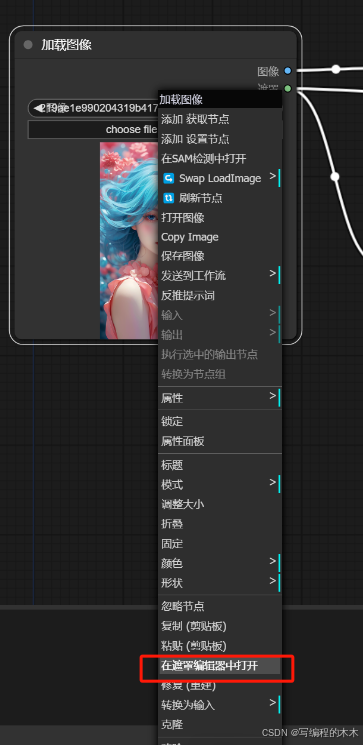Expand the 颜色 submenu arrow

pyautogui.click(x=273, y=561)
